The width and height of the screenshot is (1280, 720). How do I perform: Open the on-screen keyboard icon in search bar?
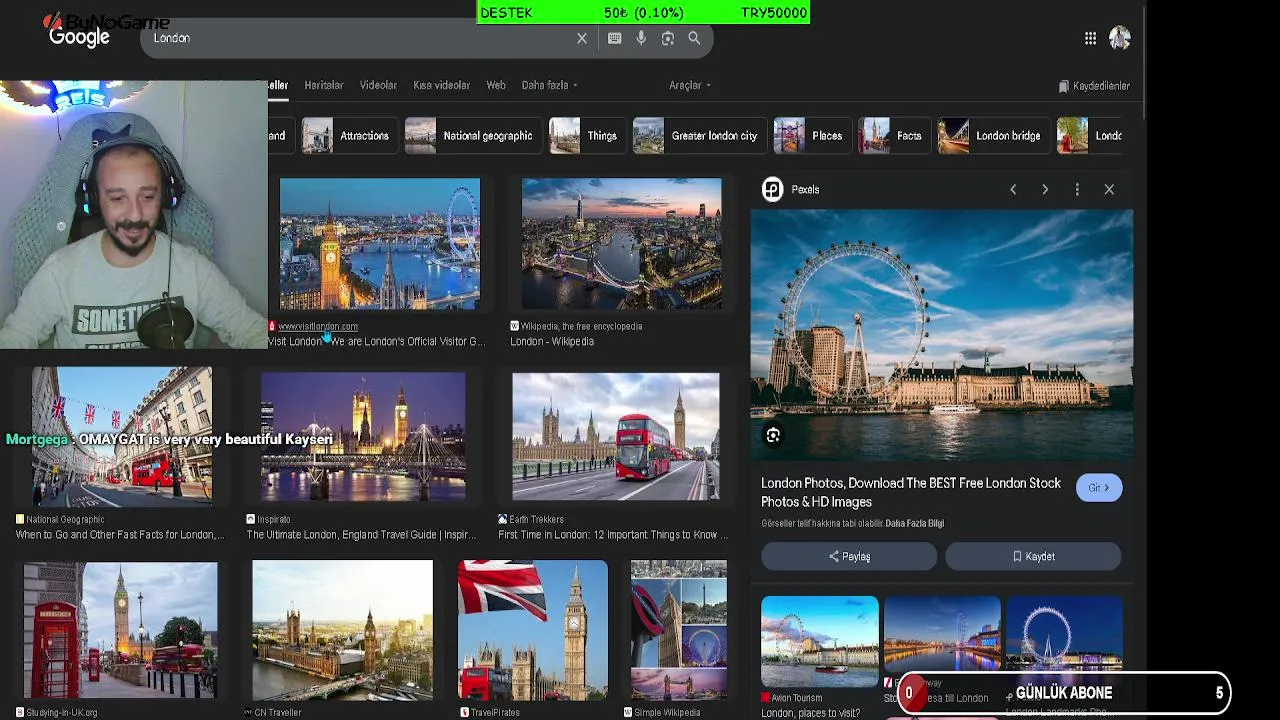point(615,38)
